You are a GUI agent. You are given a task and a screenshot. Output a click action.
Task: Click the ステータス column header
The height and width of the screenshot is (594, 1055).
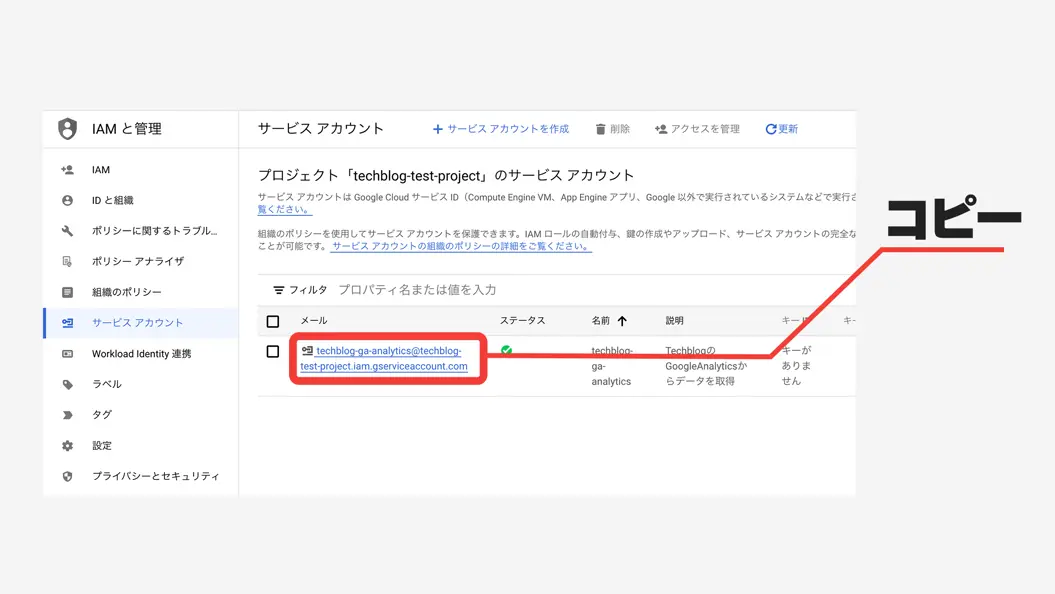tap(522, 321)
